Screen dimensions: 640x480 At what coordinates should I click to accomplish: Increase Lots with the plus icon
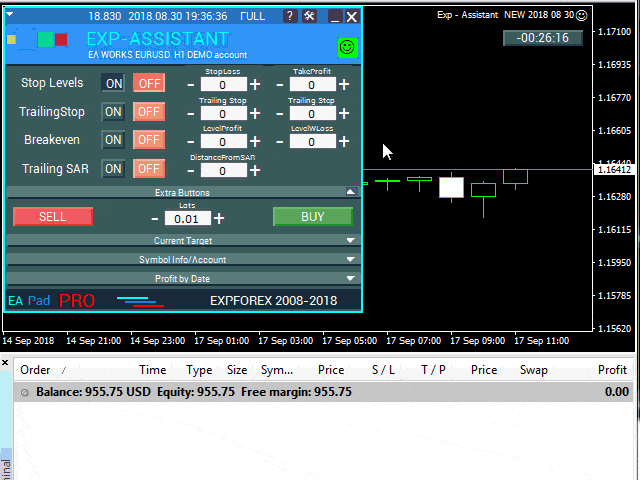(x=219, y=218)
